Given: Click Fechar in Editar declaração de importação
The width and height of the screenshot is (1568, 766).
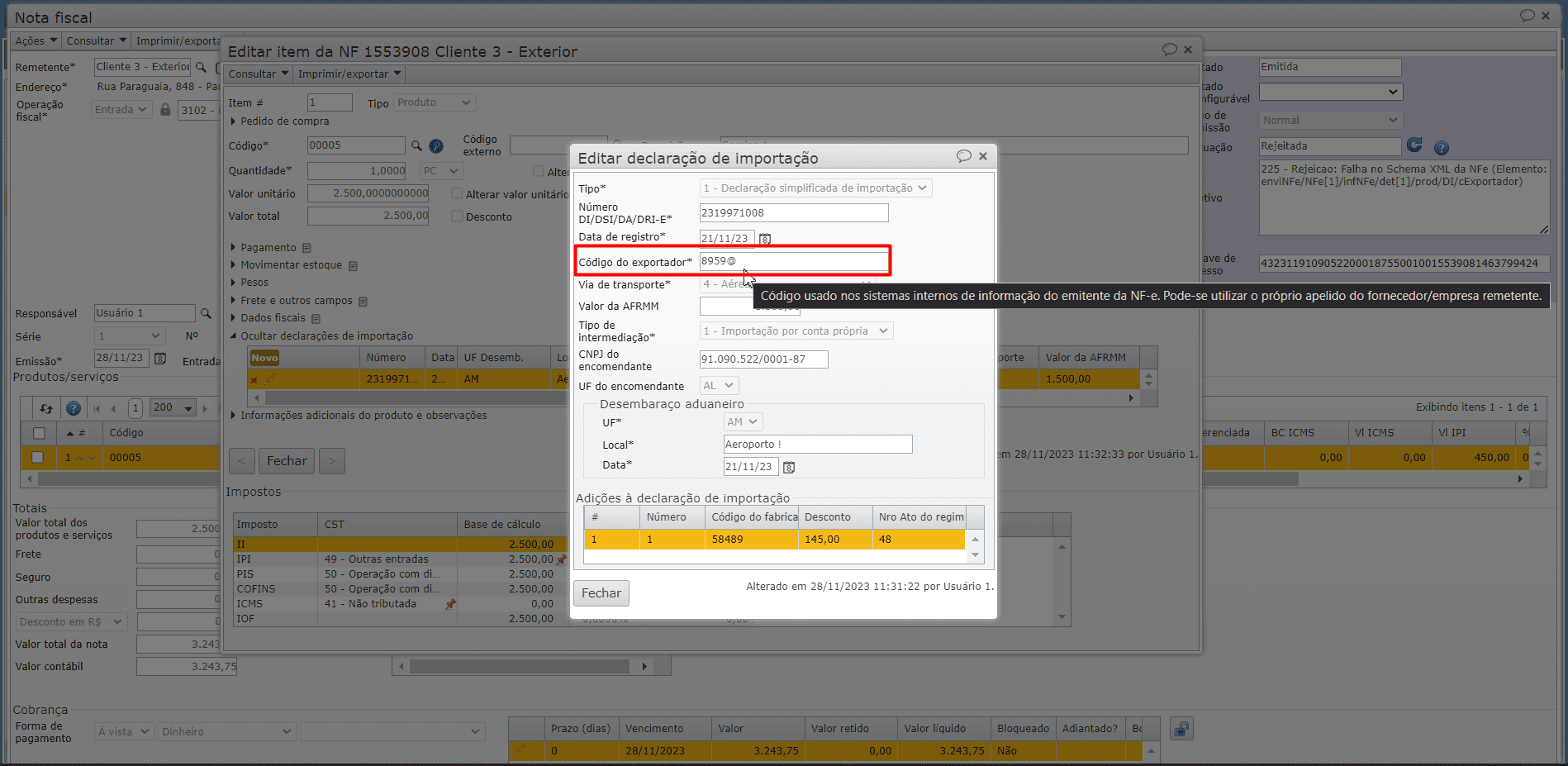Looking at the screenshot, I should pos(601,593).
